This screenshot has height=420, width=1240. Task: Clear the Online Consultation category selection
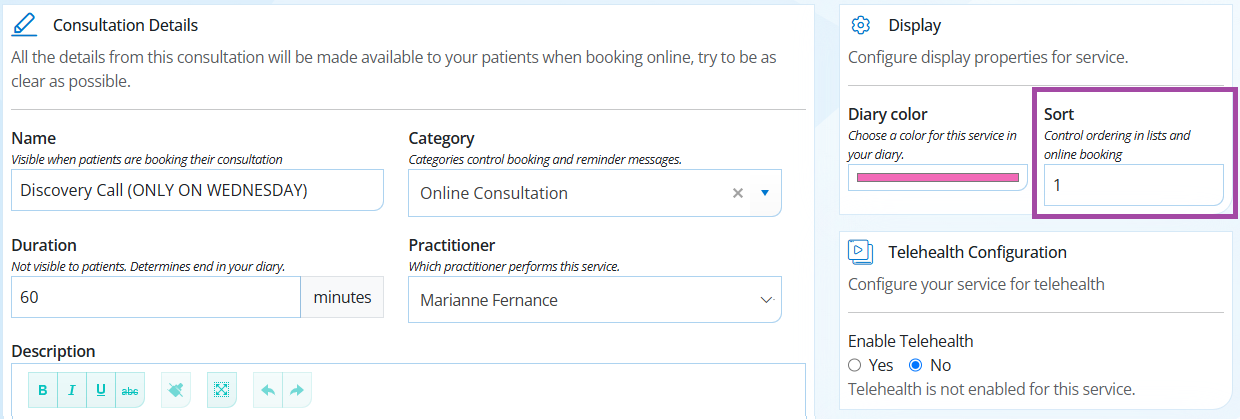point(738,193)
